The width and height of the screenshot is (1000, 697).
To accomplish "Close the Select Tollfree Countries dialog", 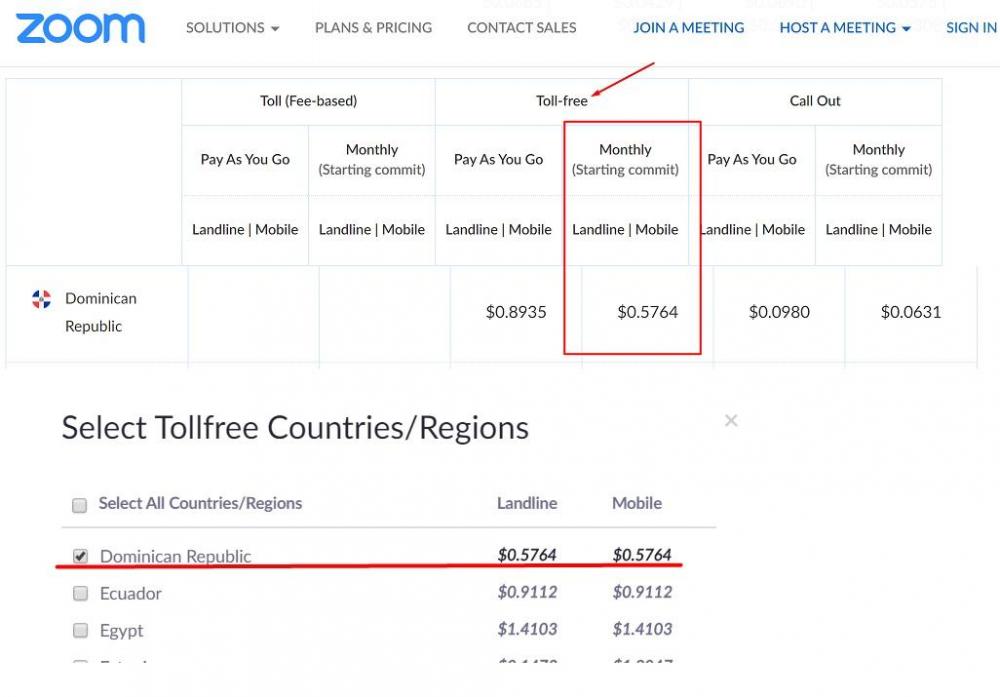I will [x=731, y=421].
